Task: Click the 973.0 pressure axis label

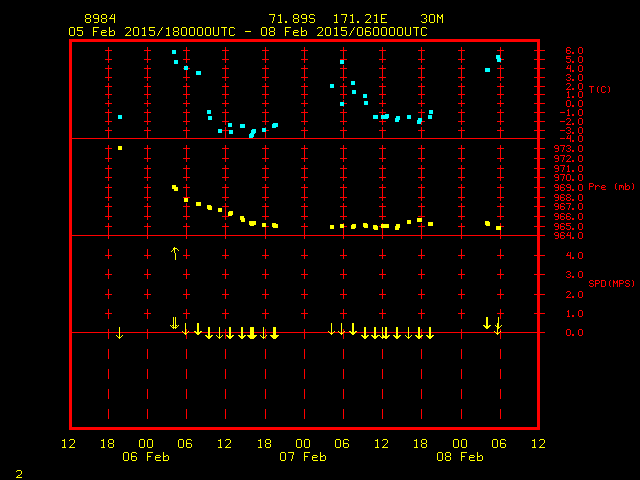Action: pyautogui.click(x=569, y=149)
